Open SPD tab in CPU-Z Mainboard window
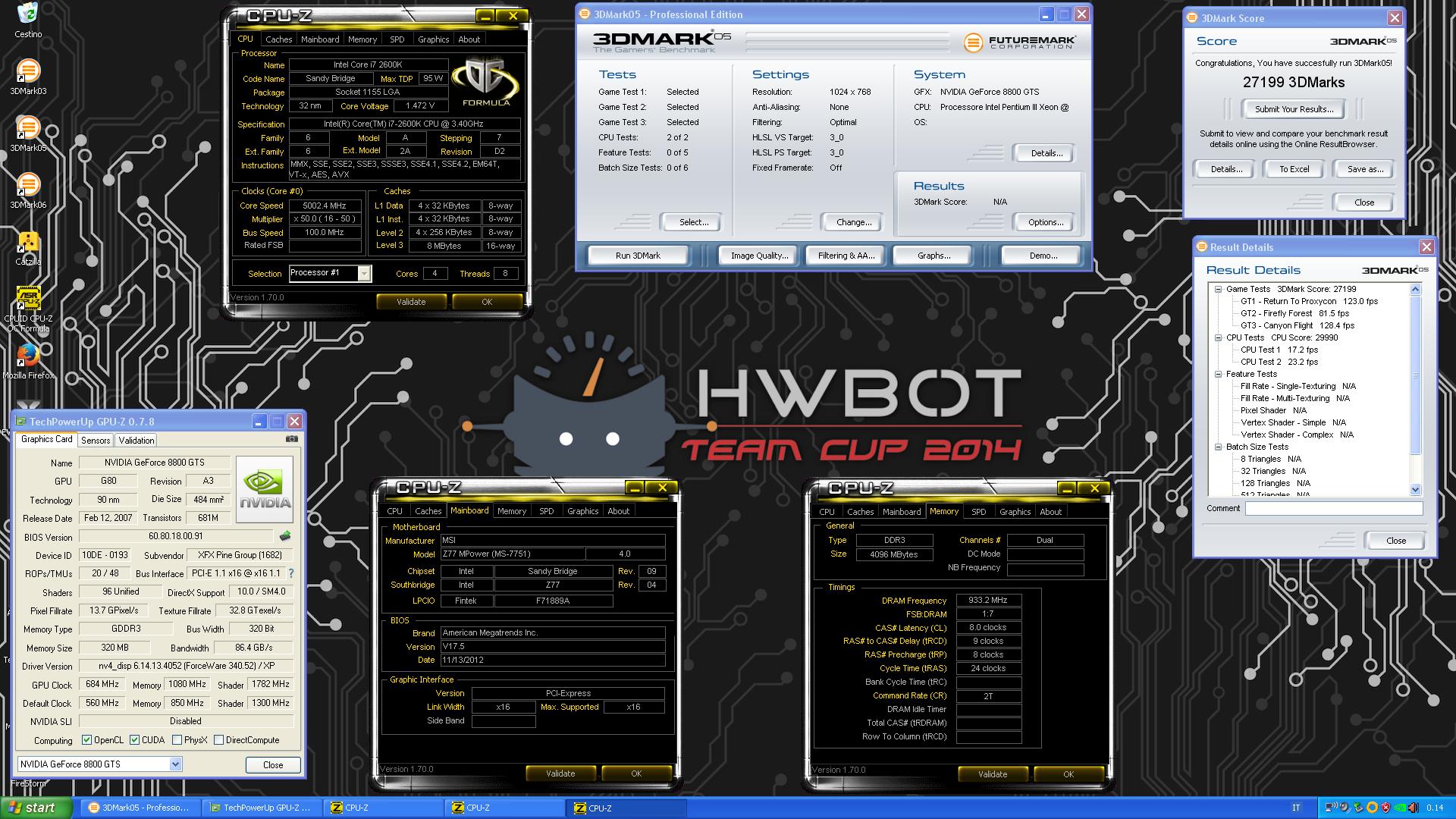This screenshot has width=1456, height=819. click(547, 511)
